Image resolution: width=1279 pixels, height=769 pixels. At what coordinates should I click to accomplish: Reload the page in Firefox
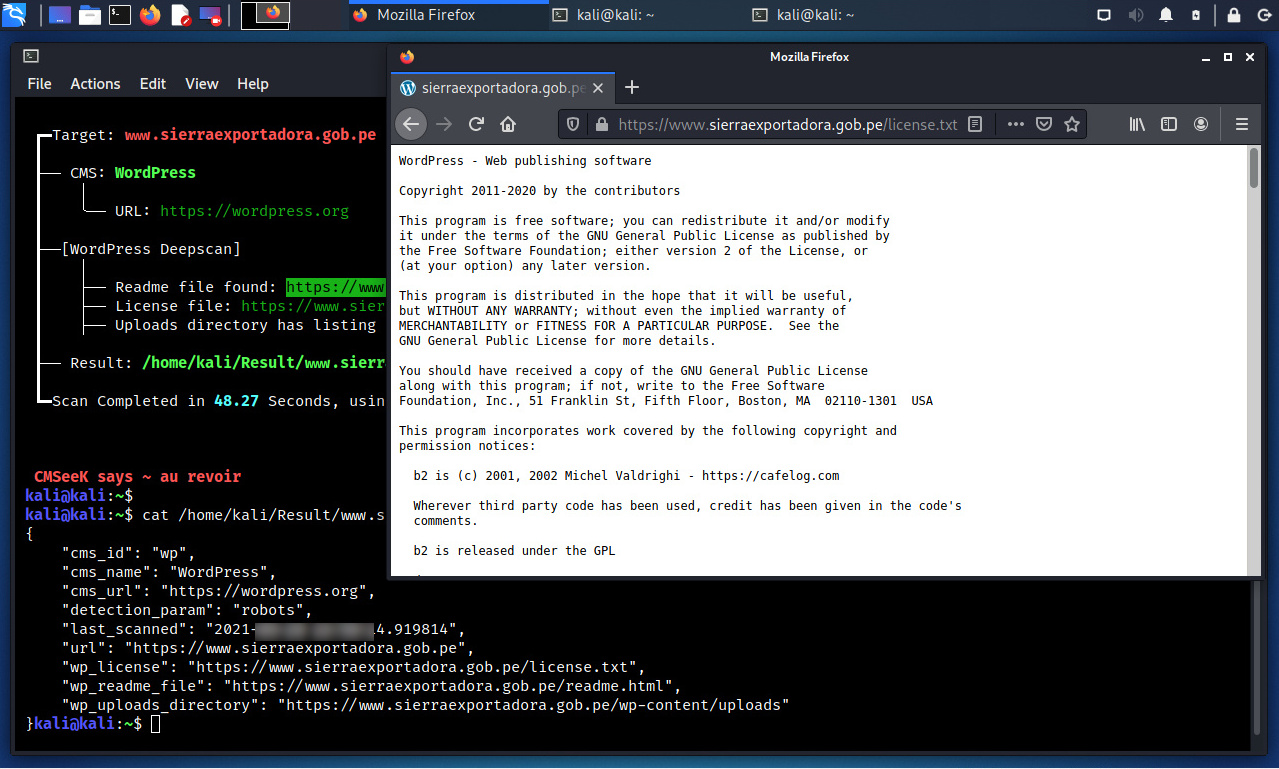point(476,124)
